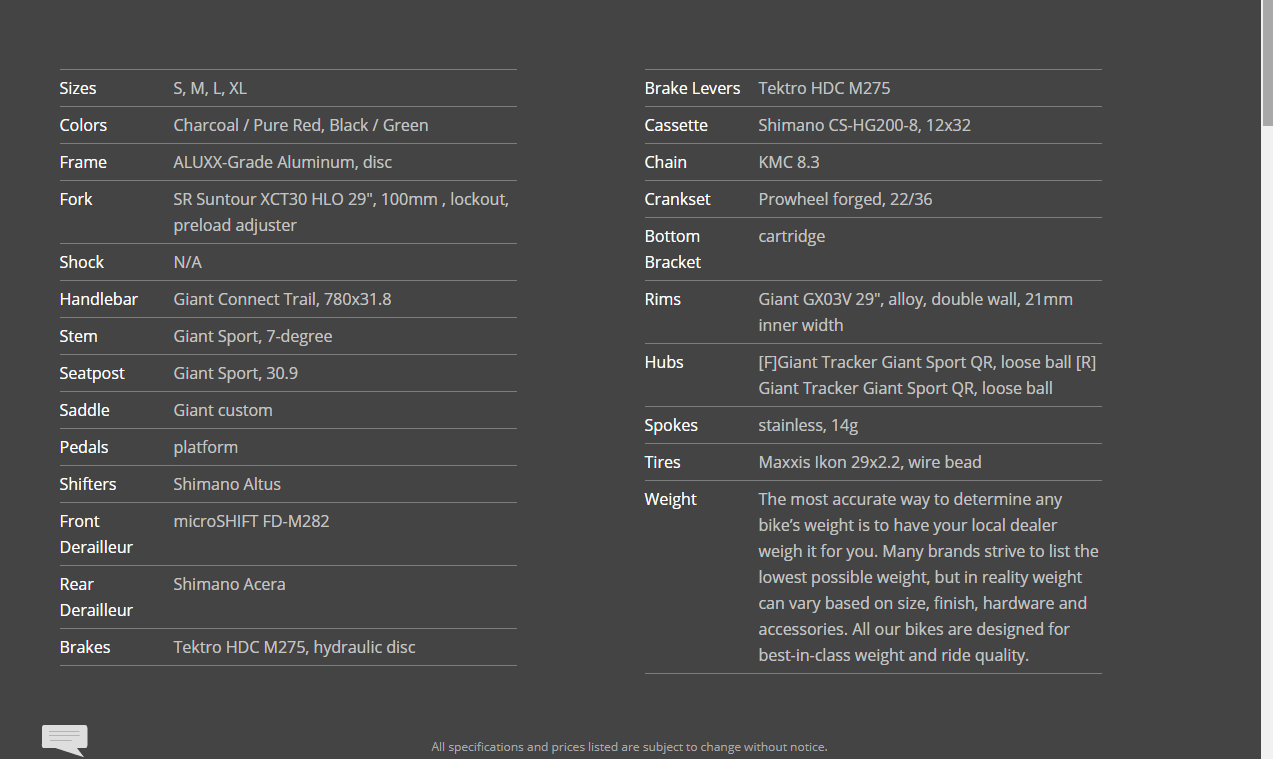Select the Sizes row label

[x=78, y=88]
